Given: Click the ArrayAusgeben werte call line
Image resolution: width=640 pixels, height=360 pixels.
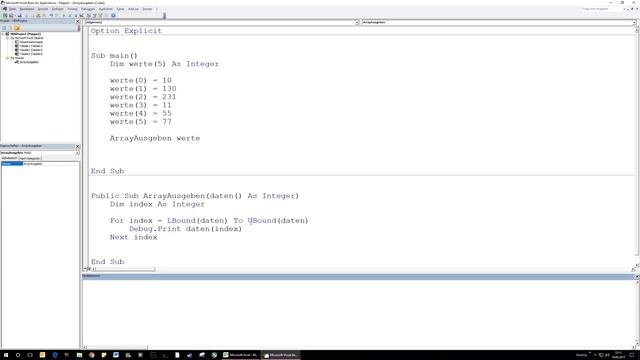Looking at the screenshot, I should [x=155, y=138].
